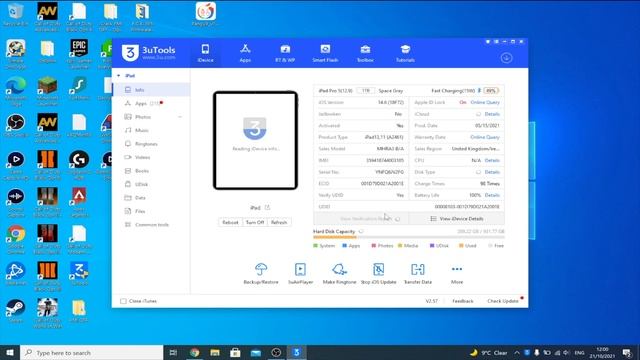This screenshot has height=360, width=640.
Task: Click the Photos legend color swatch
Action: click(373, 246)
